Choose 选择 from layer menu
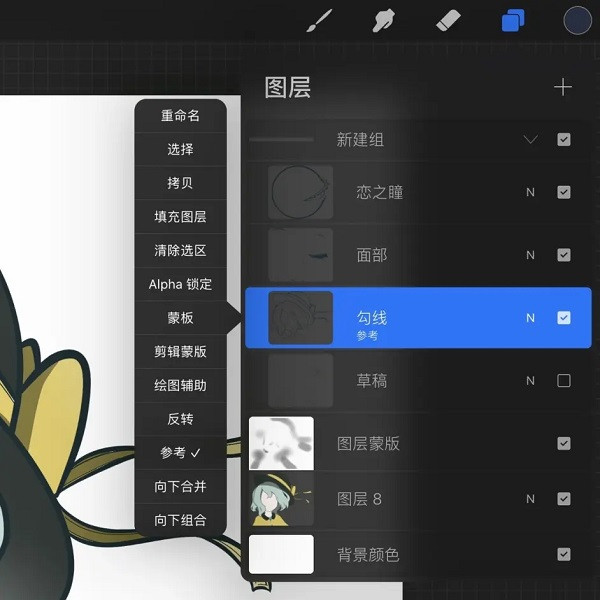The height and width of the screenshot is (600, 600). pos(181,149)
